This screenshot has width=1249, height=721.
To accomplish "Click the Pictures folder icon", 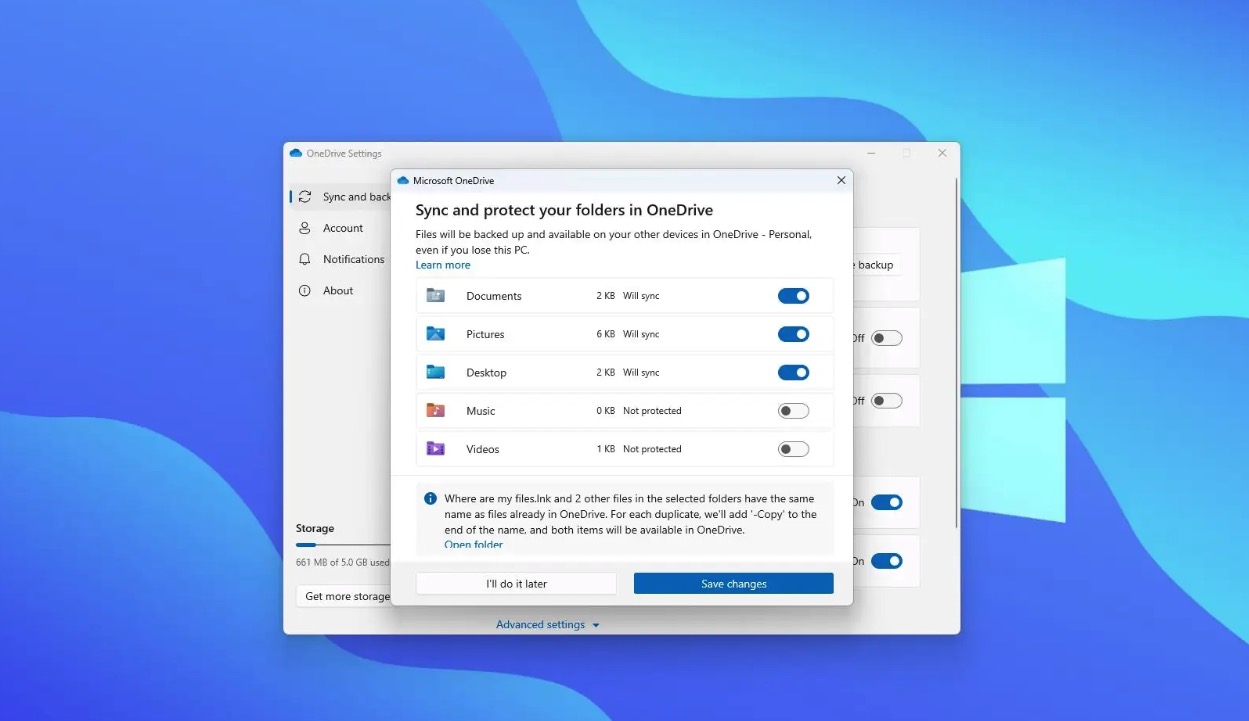I will [435, 334].
